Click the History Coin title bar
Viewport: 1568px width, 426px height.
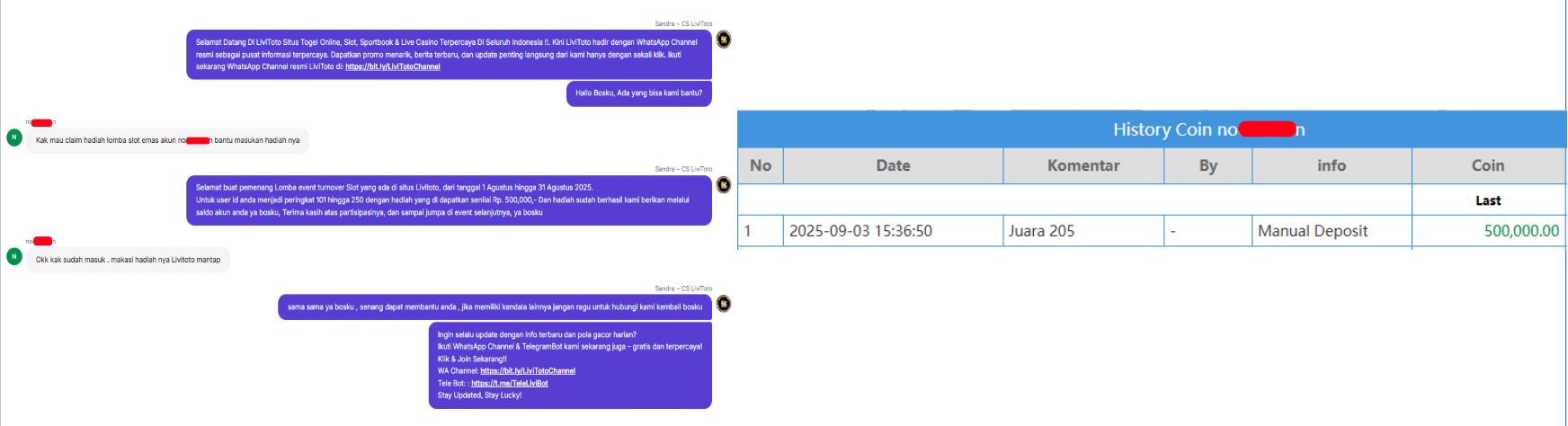point(1152,129)
